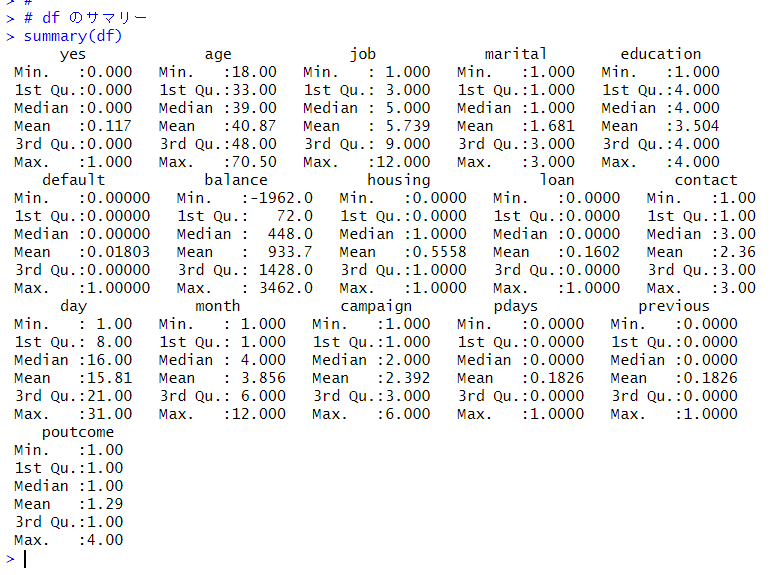The image size is (772, 575).
Task: Click the 'day' column header
Action: click(x=73, y=306)
